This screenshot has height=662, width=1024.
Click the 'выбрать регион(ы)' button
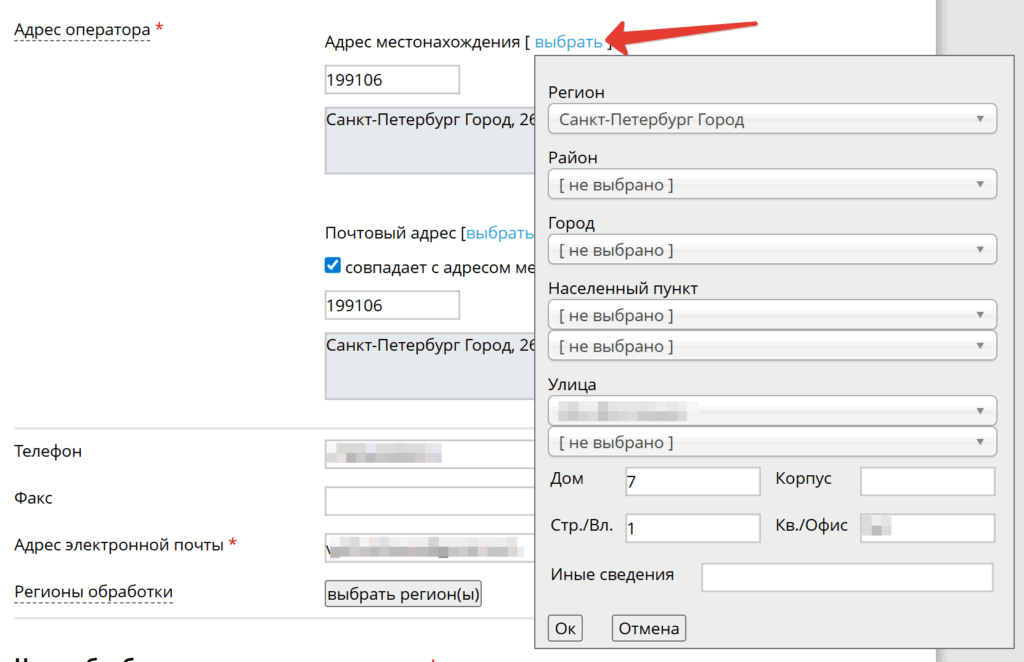pos(403,595)
